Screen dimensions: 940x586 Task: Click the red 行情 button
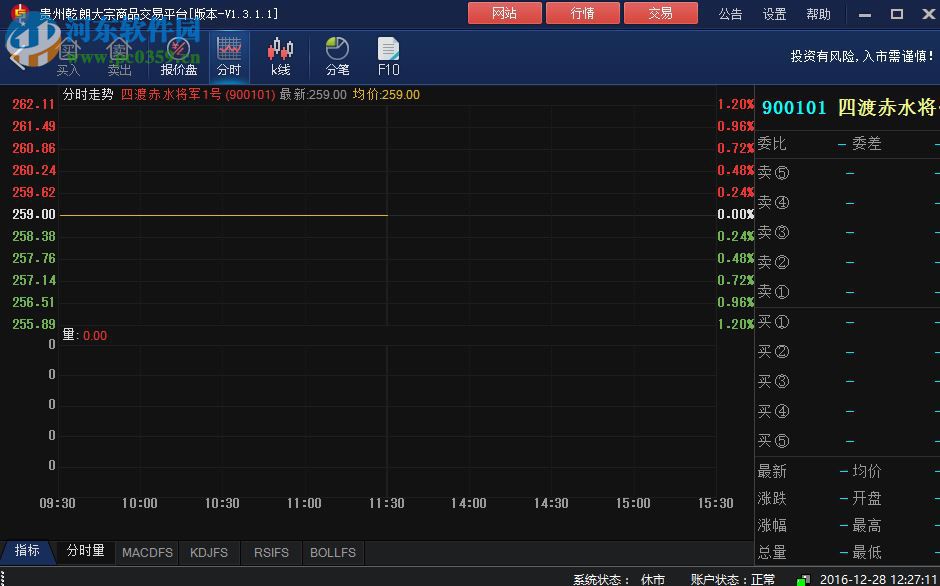click(582, 13)
